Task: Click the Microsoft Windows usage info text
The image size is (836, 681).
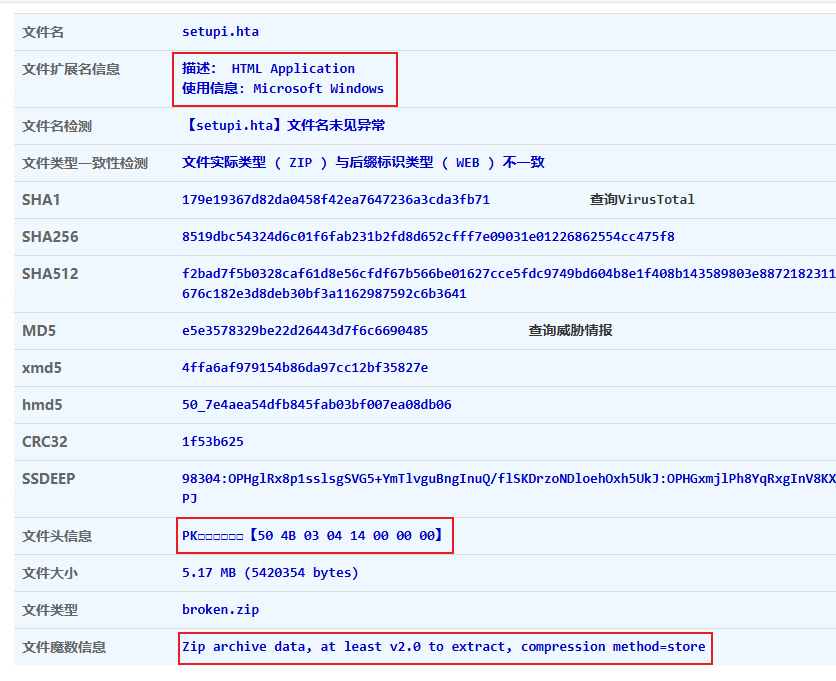Action: pos(318,89)
